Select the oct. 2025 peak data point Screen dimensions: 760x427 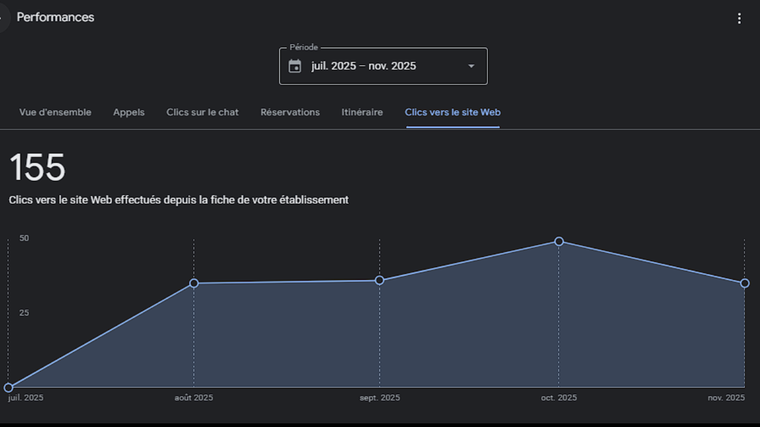coord(559,241)
